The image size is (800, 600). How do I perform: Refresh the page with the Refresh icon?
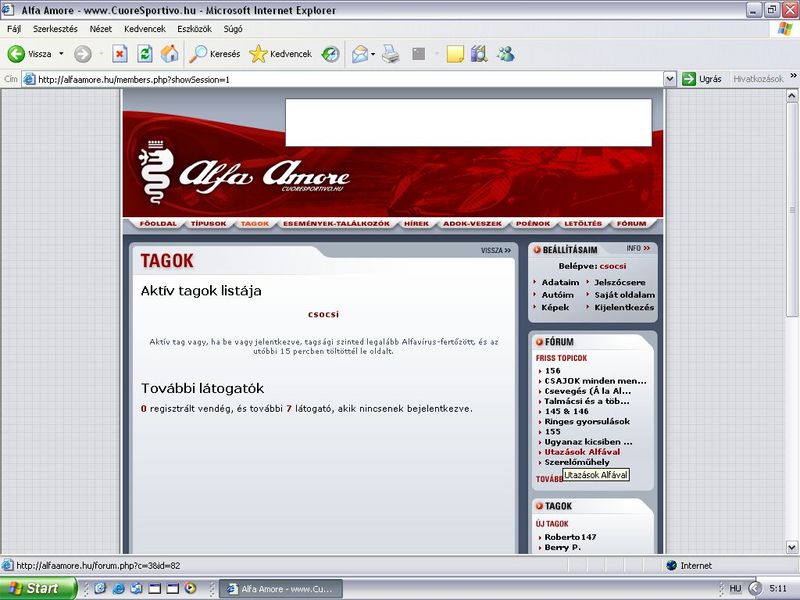pyautogui.click(x=145, y=54)
